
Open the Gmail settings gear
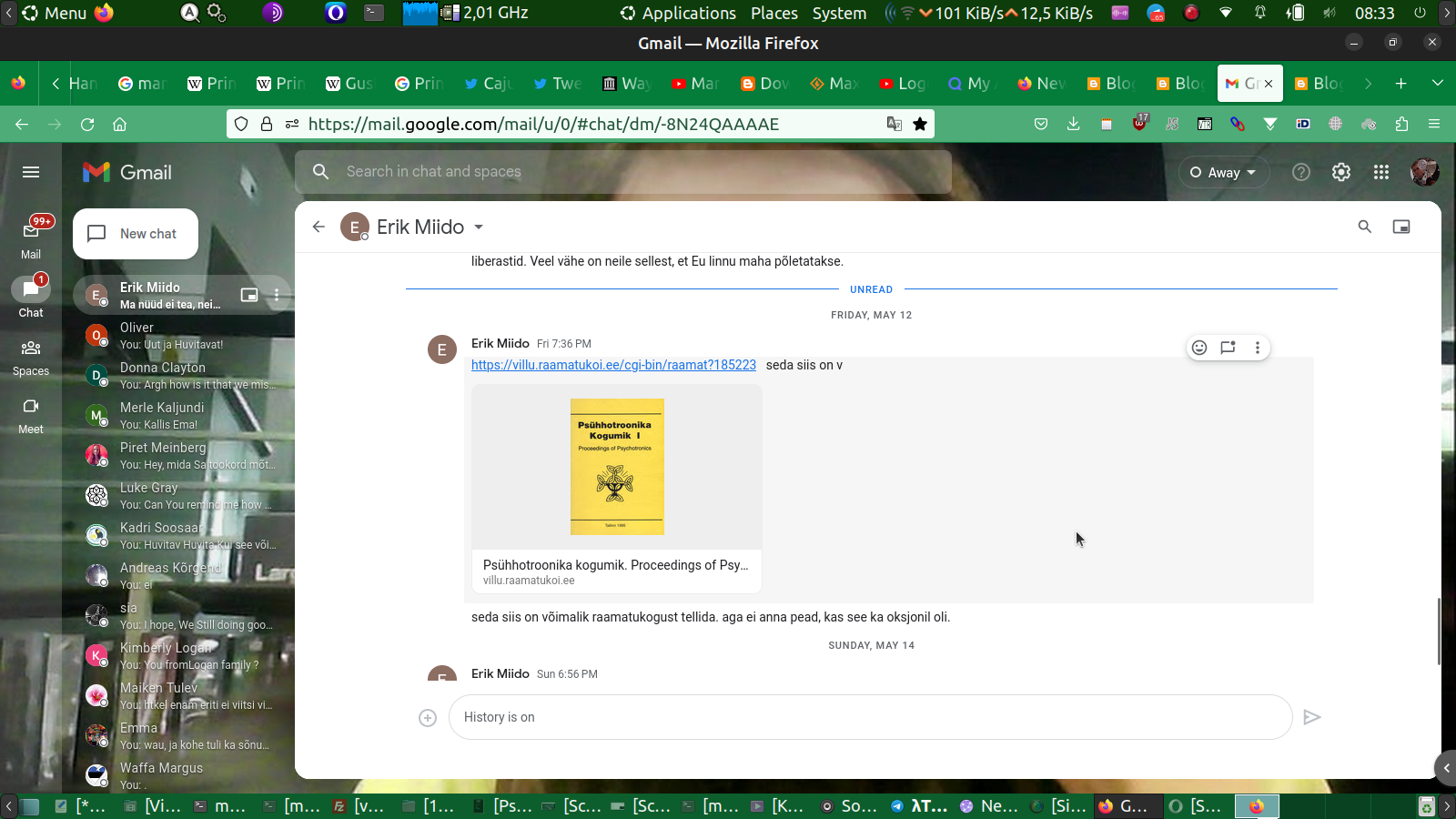pos(1341,172)
